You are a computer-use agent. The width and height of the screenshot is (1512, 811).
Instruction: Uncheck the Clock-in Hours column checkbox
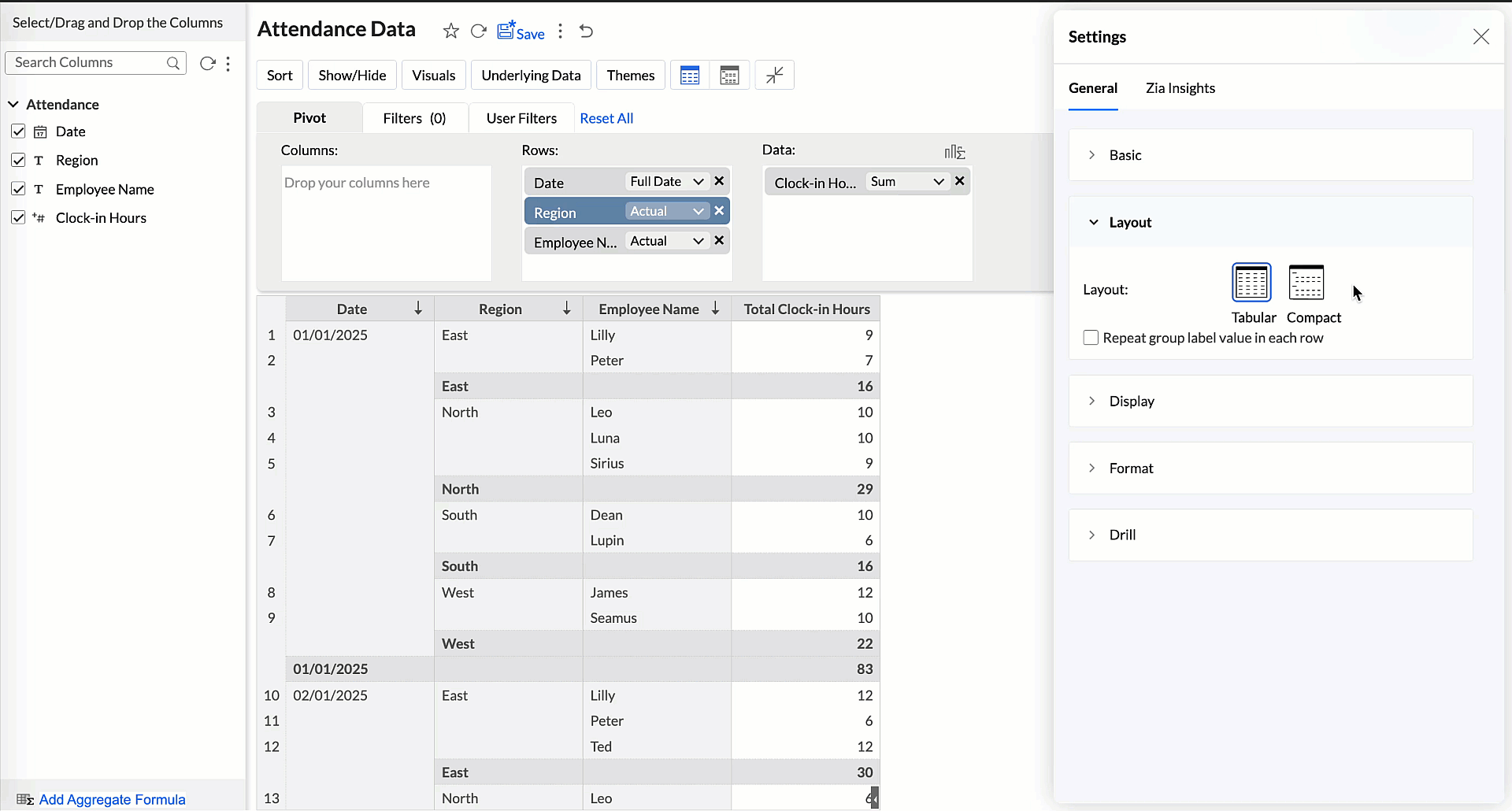18,218
